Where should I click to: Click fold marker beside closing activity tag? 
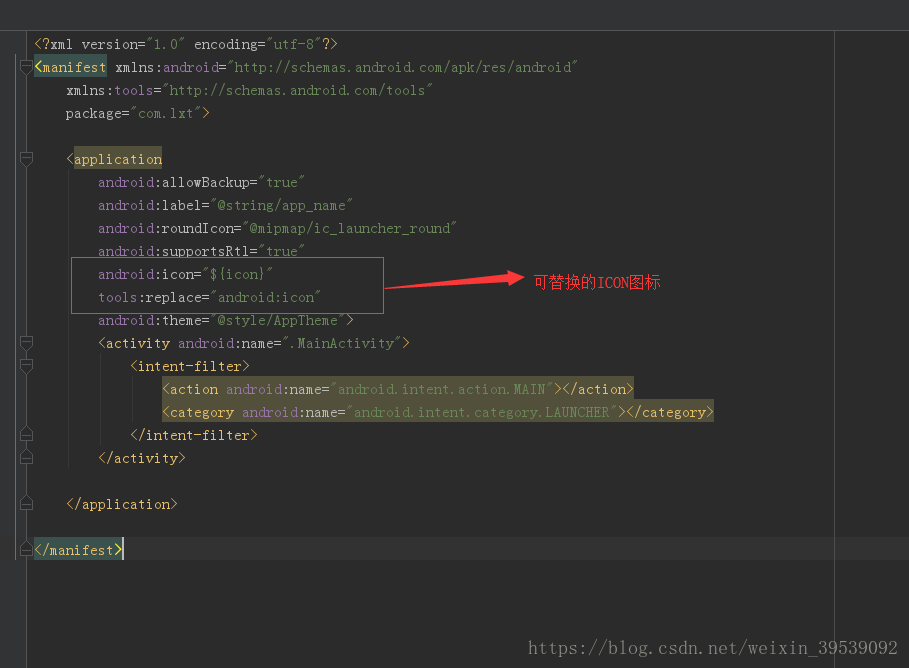(26, 458)
